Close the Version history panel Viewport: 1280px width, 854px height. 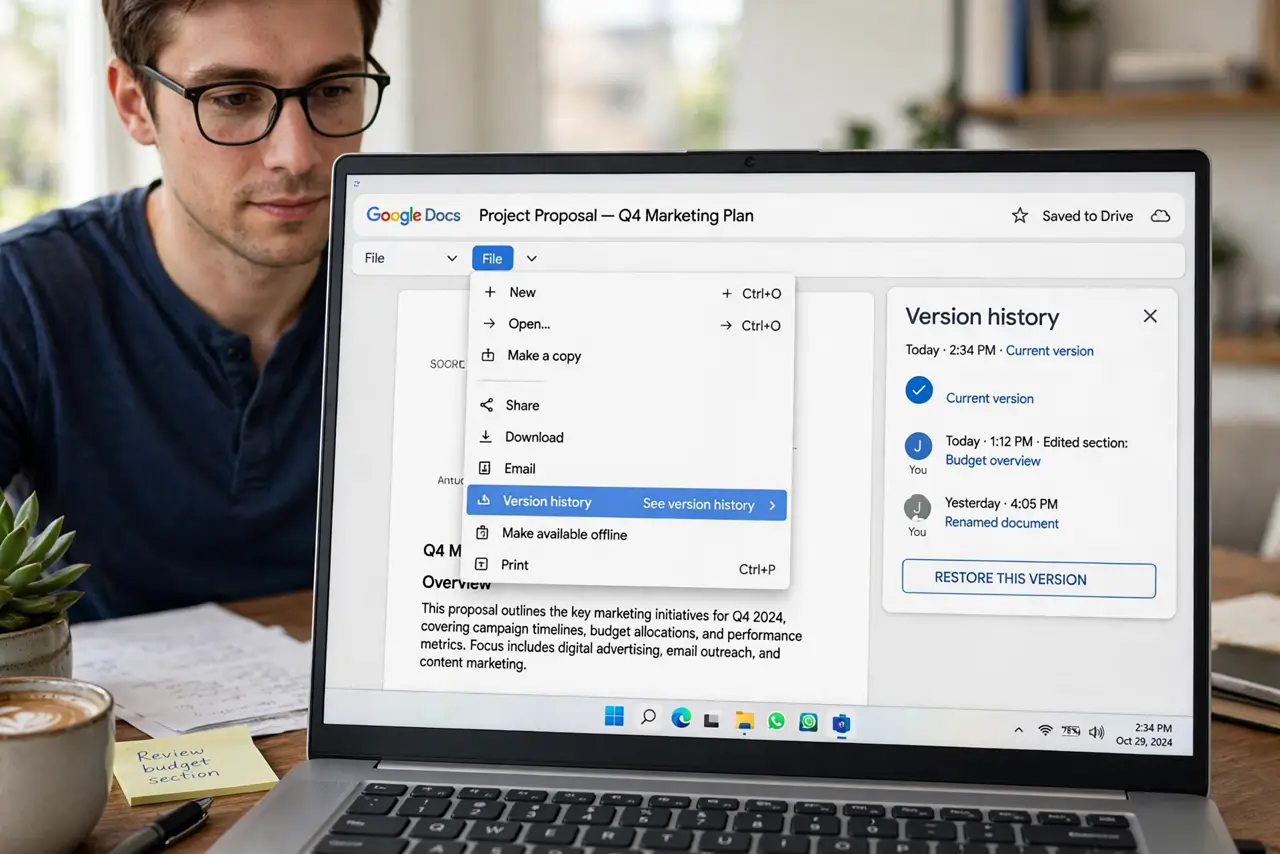click(1150, 316)
